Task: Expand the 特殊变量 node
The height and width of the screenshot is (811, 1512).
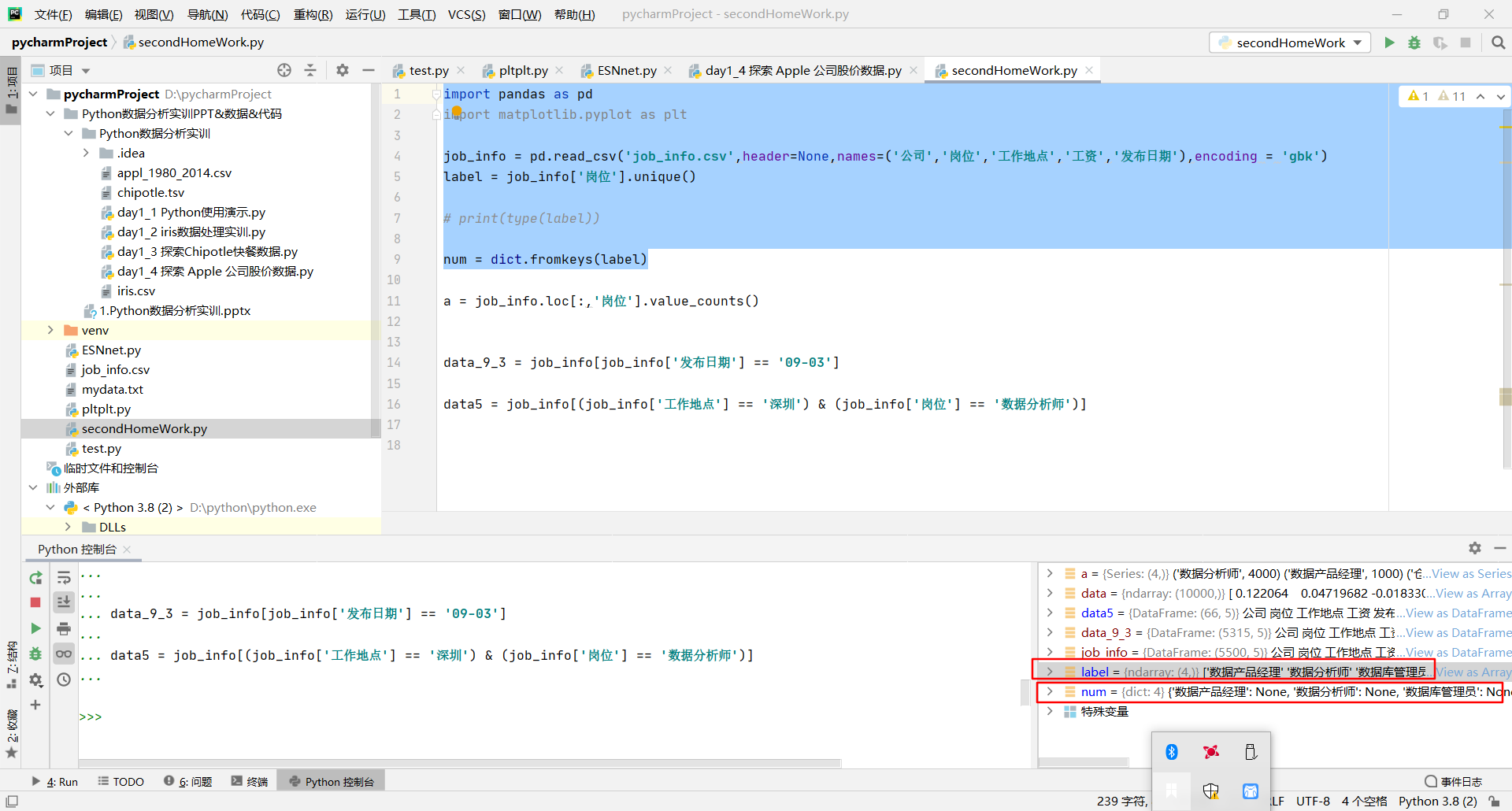Action: click(1050, 711)
